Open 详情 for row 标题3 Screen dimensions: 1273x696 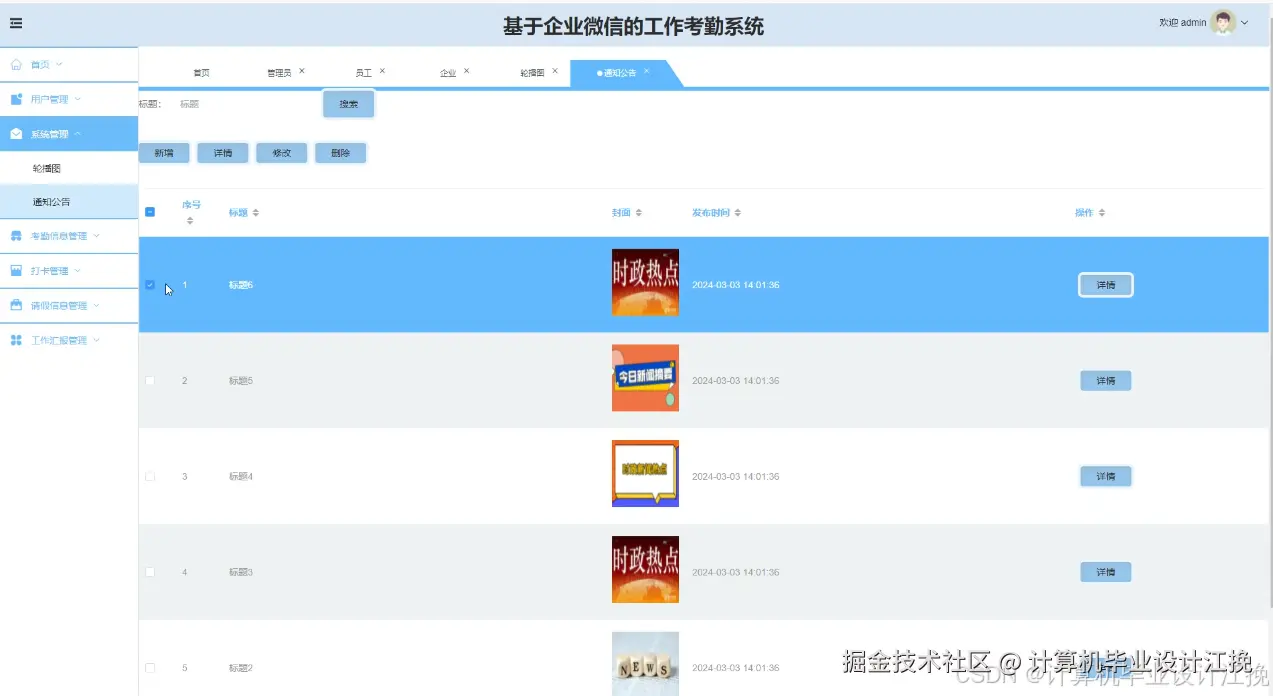(x=1105, y=572)
